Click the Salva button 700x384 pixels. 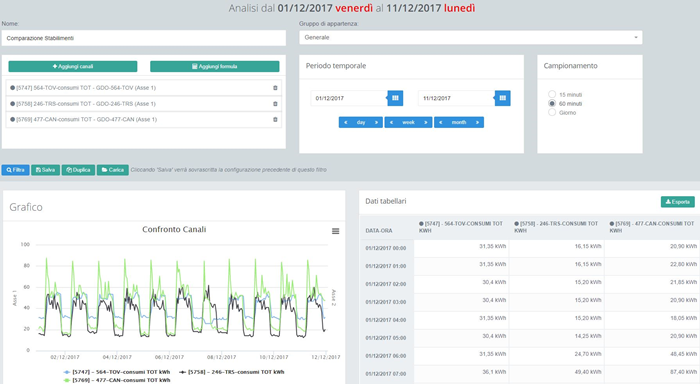46,170
